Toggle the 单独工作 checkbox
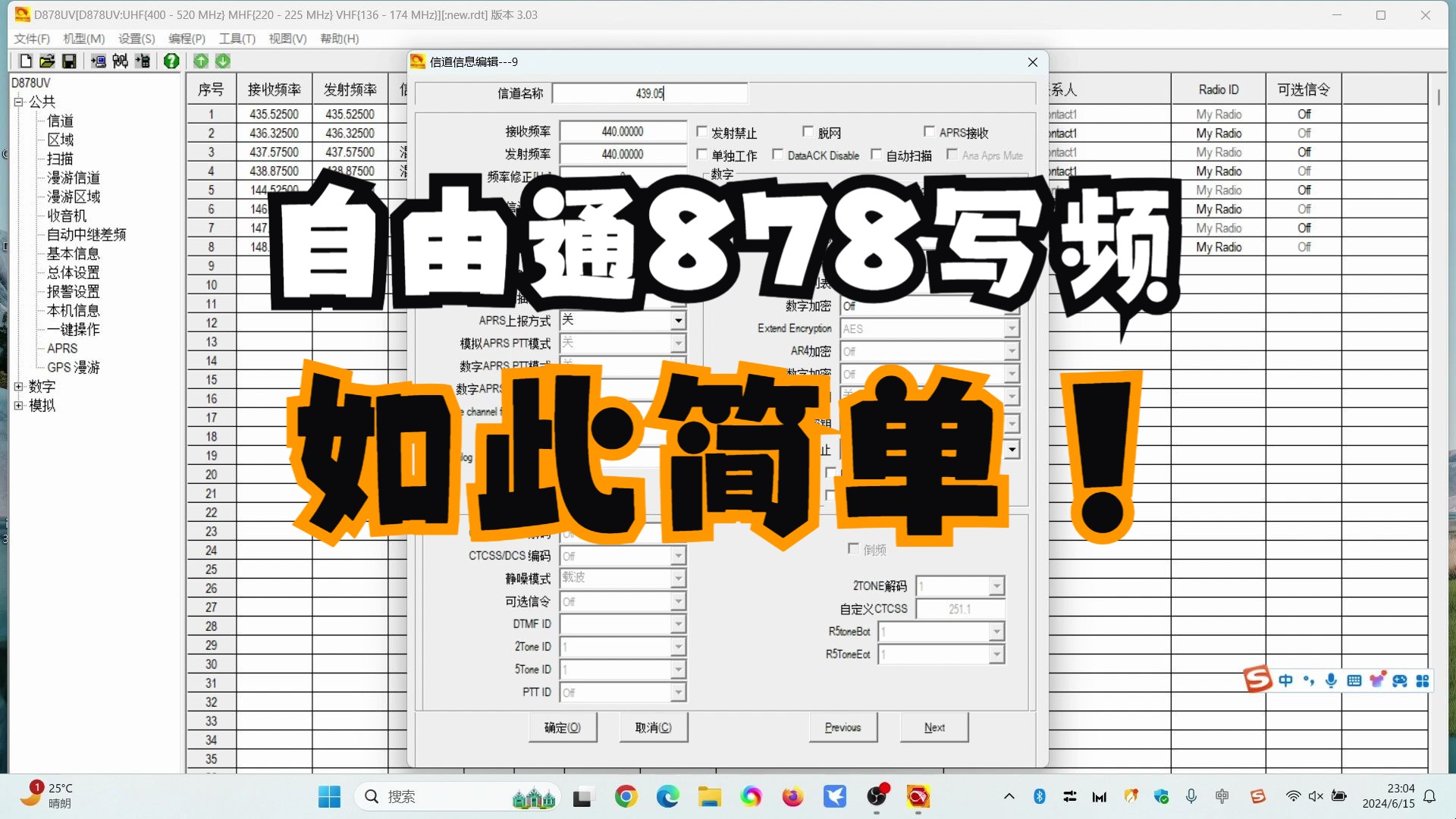1456x819 pixels. 701,155
